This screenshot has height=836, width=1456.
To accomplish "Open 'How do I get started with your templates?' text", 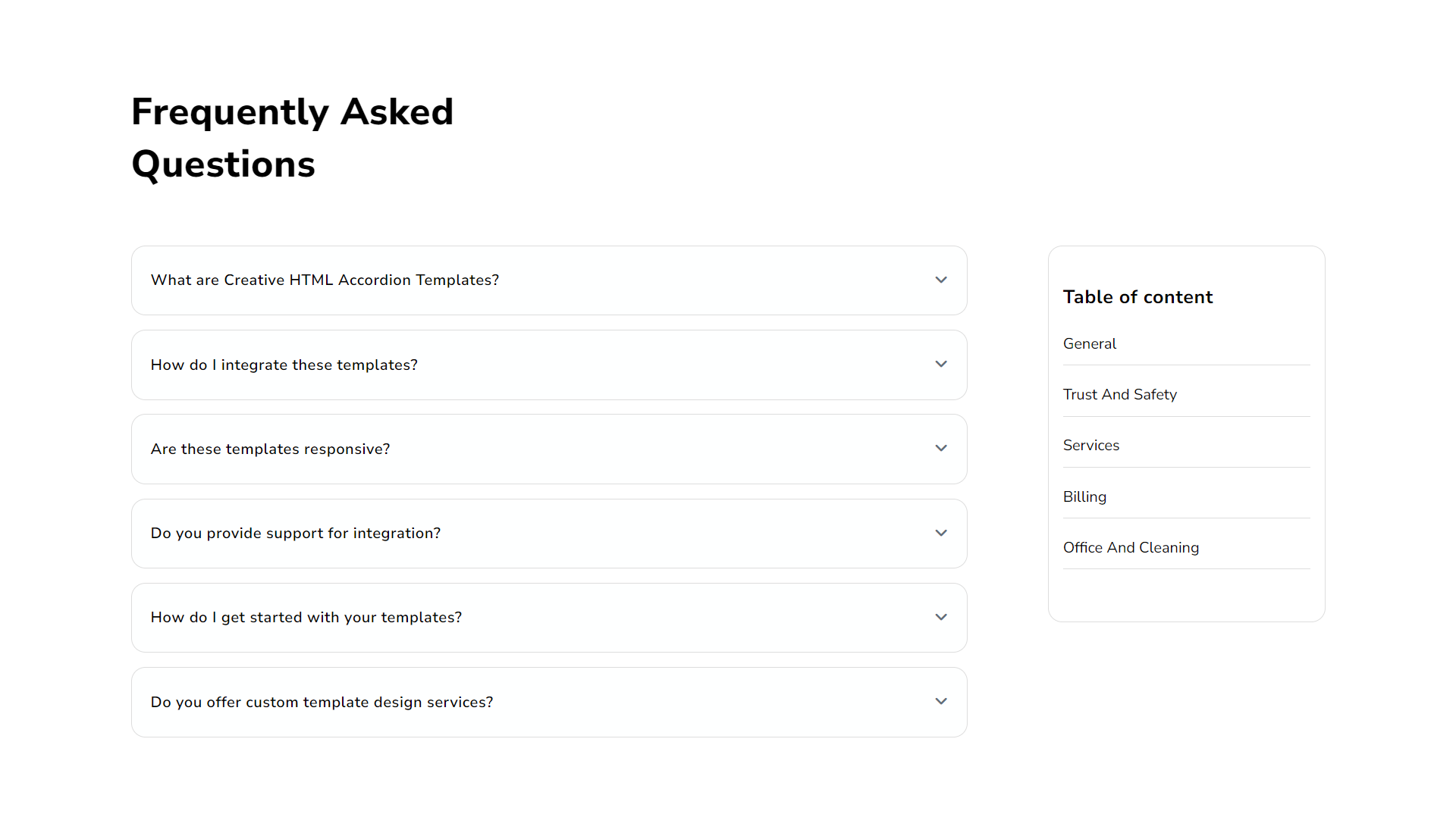I will coord(306,617).
